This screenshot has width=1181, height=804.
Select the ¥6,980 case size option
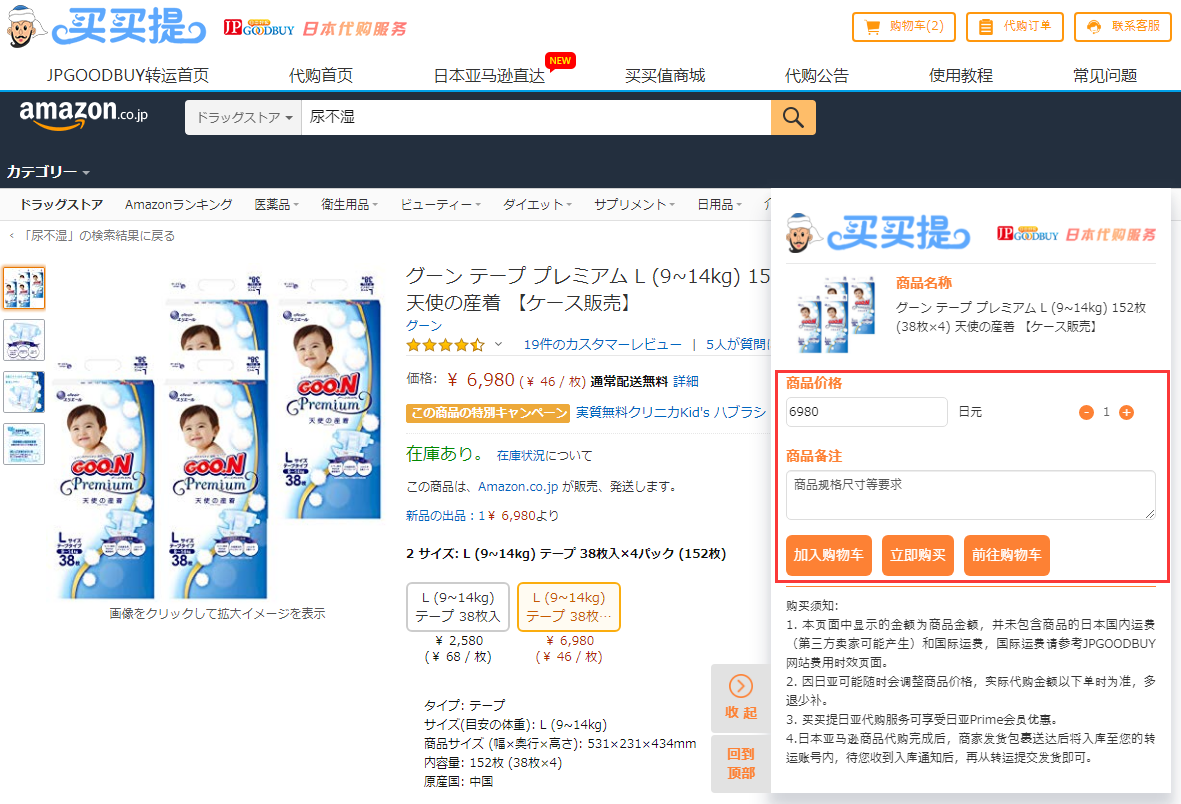pyautogui.click(x=568, y=607)
